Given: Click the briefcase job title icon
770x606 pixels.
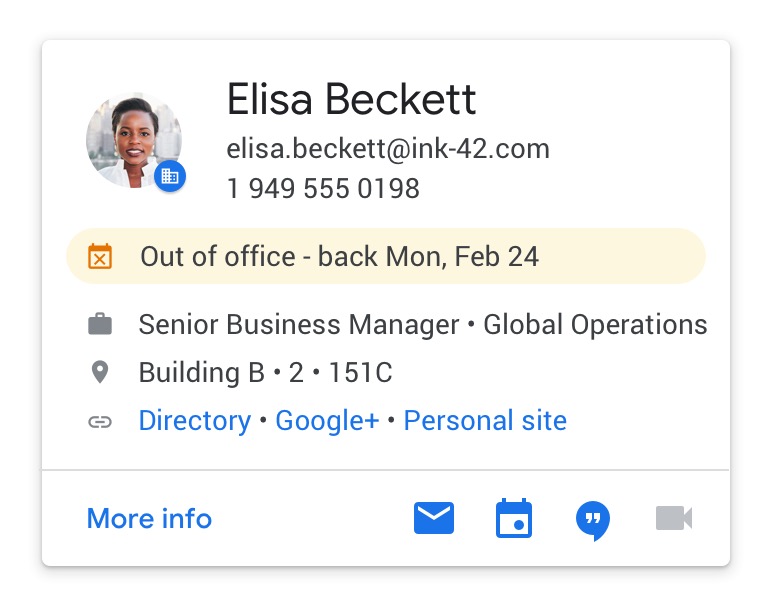Looking at the screenshot, I should coord(100,325).
